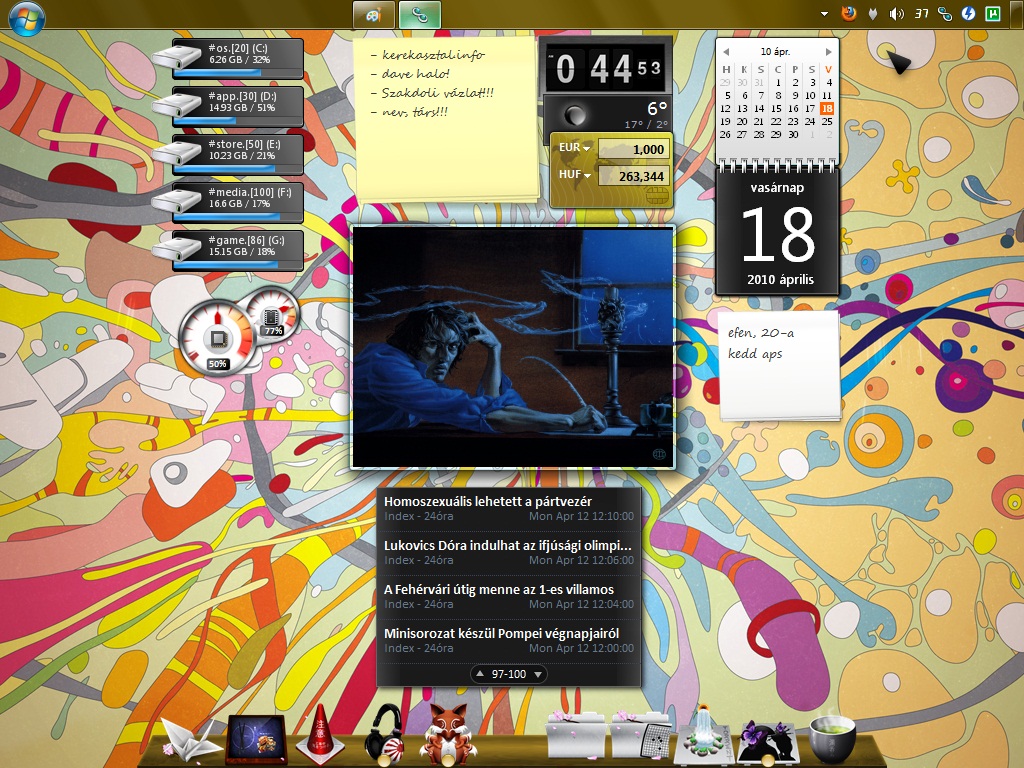Open the paint palette taskbar button
This screenshot has height=768, width=1024.
click(374, 15)
